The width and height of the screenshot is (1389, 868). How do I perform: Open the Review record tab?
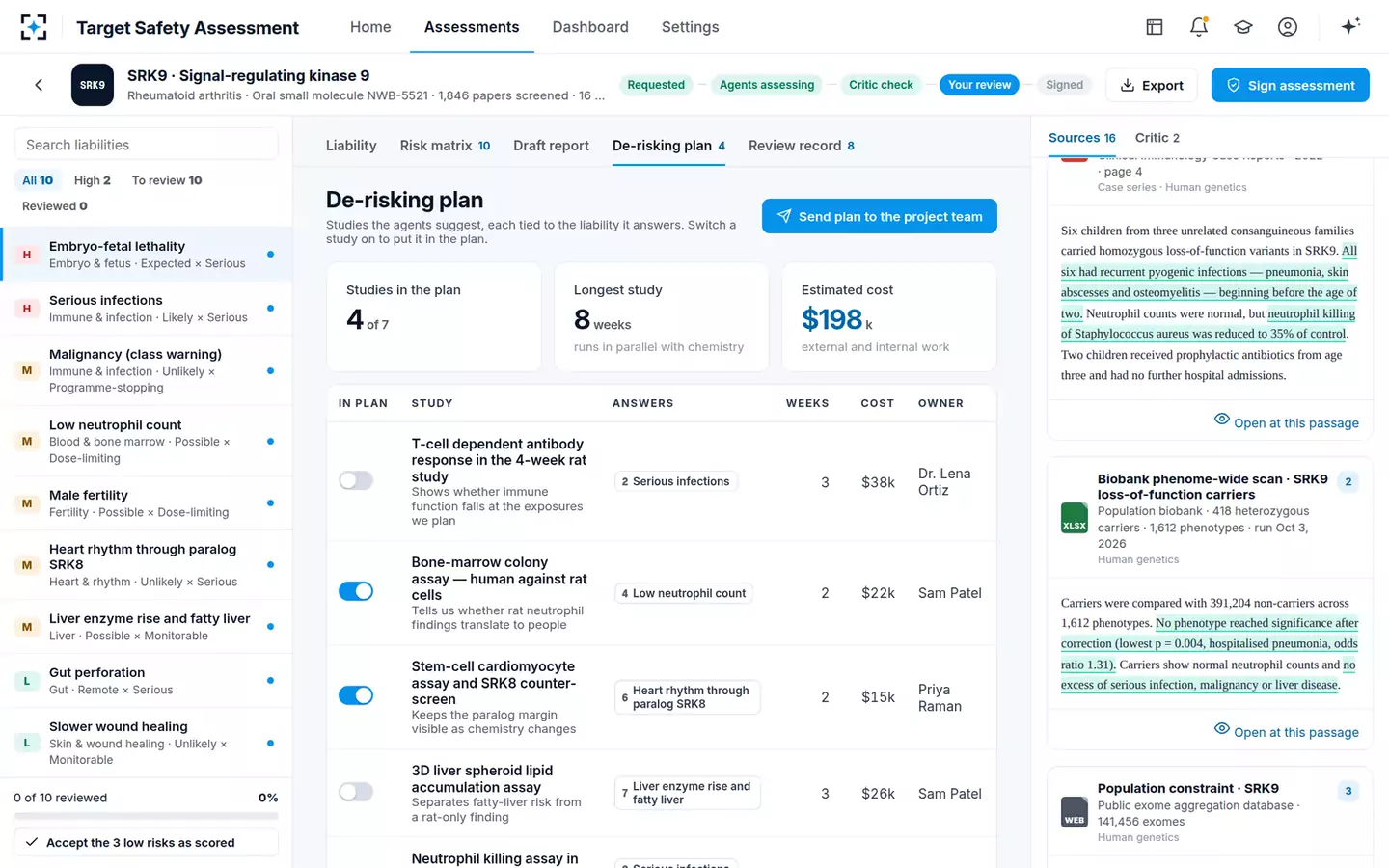tap(802, 146)
